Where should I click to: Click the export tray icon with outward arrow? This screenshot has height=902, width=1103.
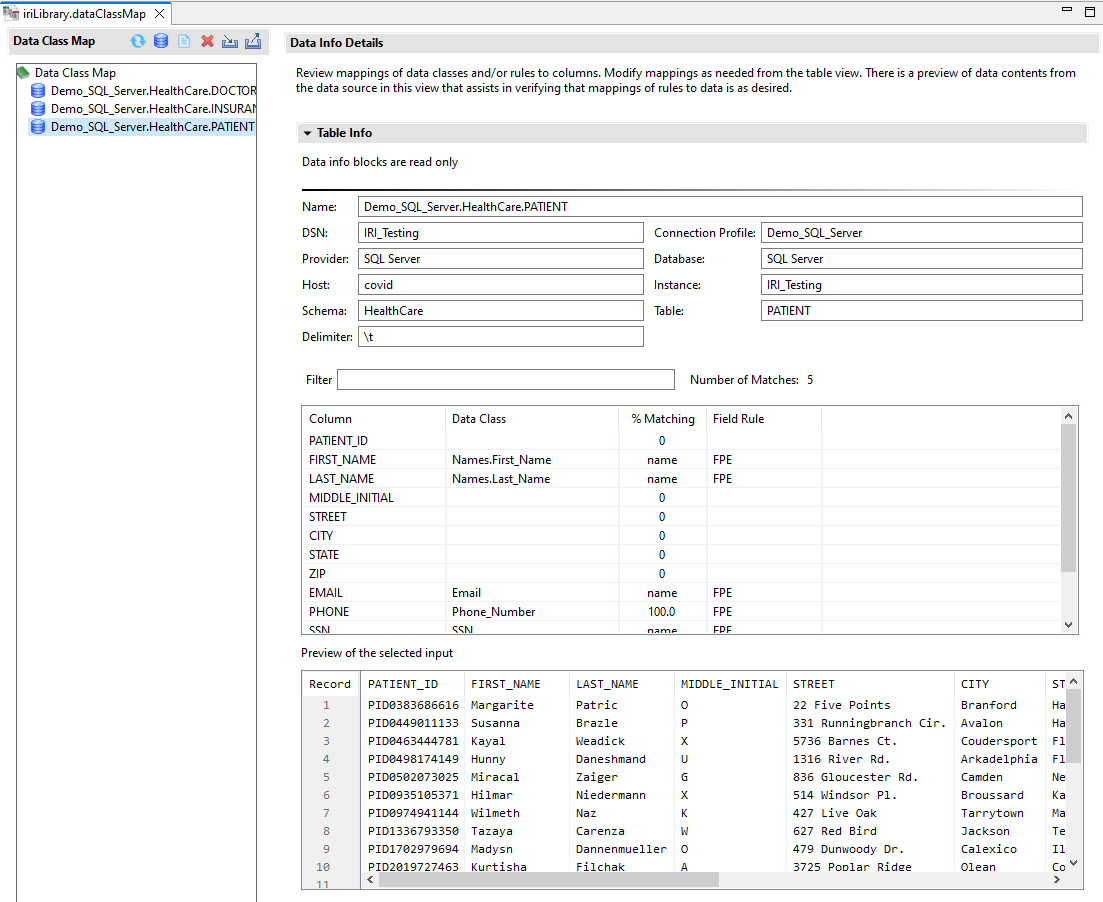coord(253,41)
